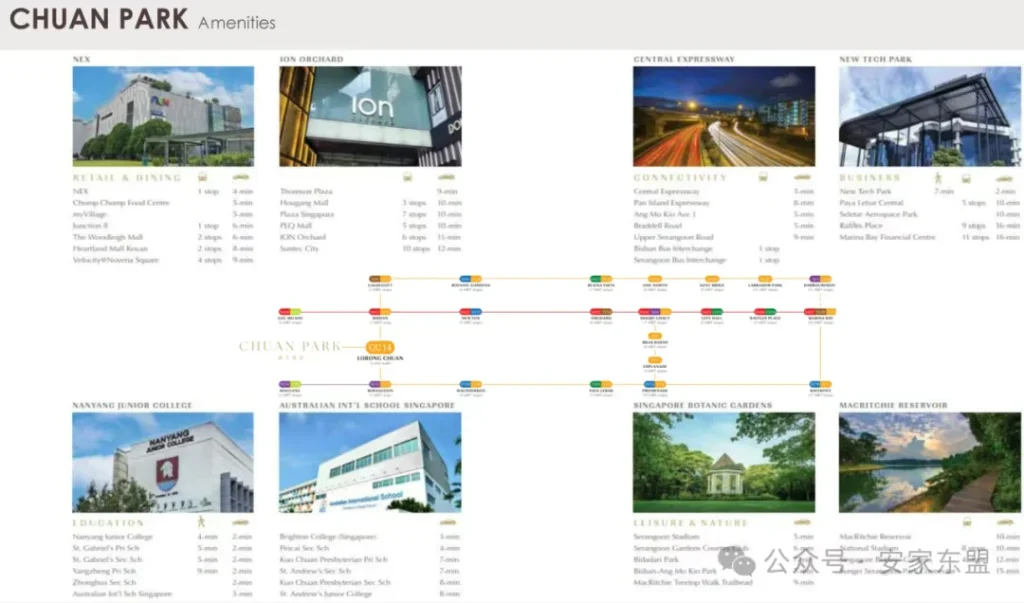This screenshot has height=603, width=1024.
Task: Click the Marina Bay station marker
Action: (x=820, y=312)
